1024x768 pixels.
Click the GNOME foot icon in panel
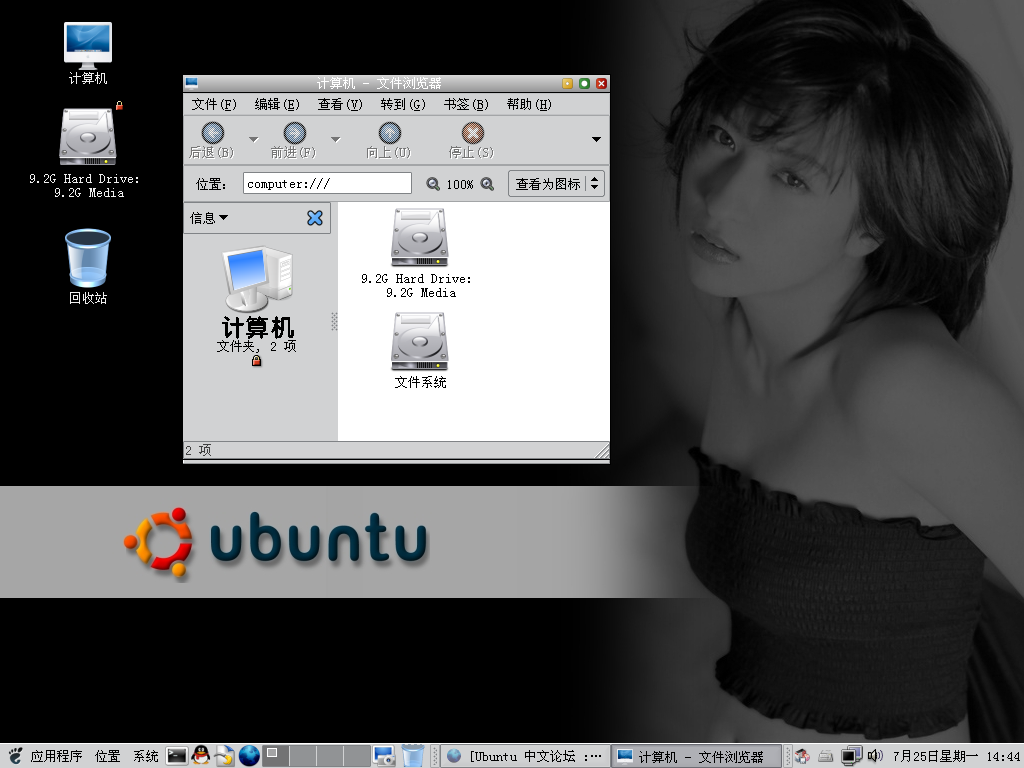[x=15, y=756]
